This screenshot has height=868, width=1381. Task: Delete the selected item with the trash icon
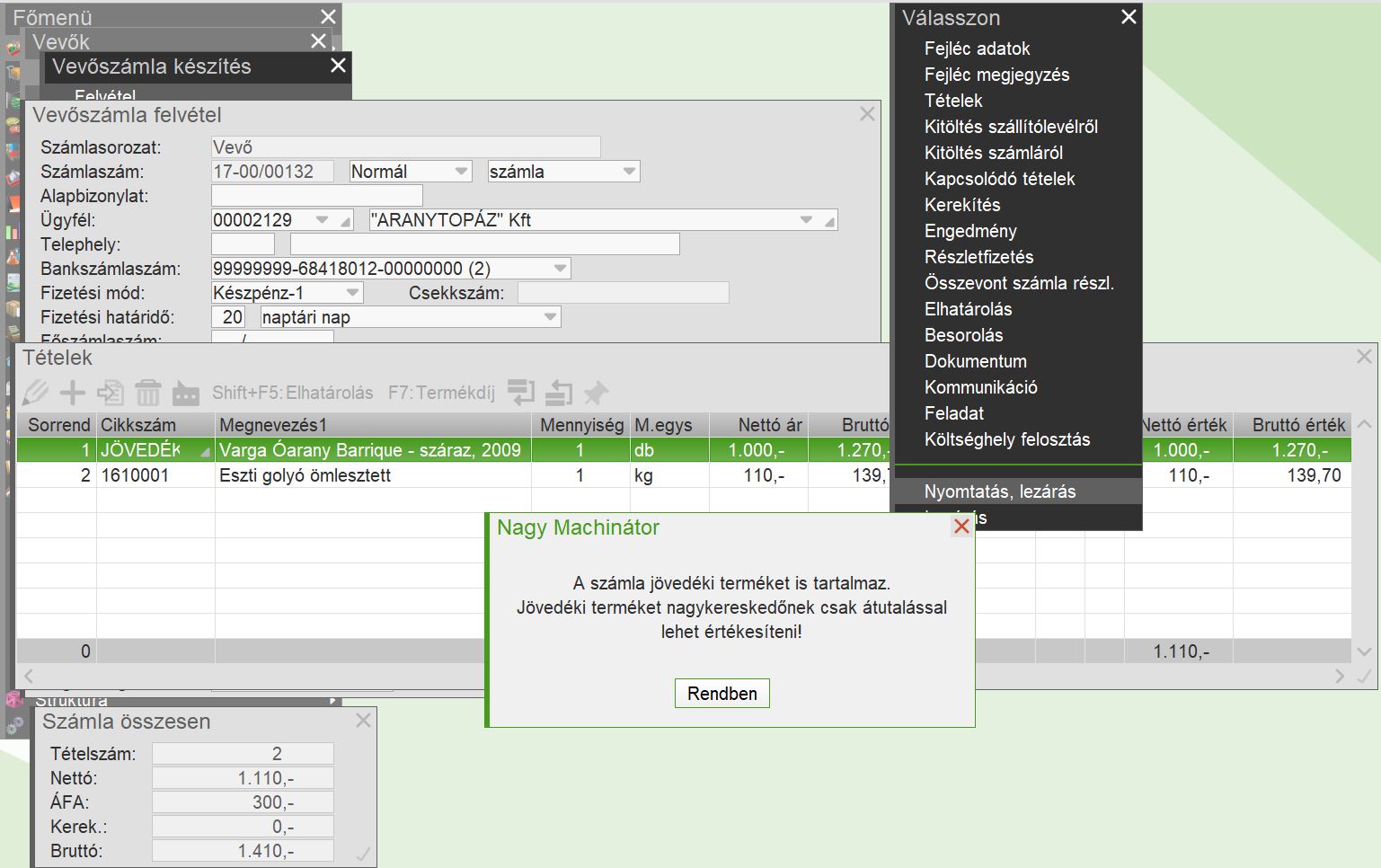(148, 393)
